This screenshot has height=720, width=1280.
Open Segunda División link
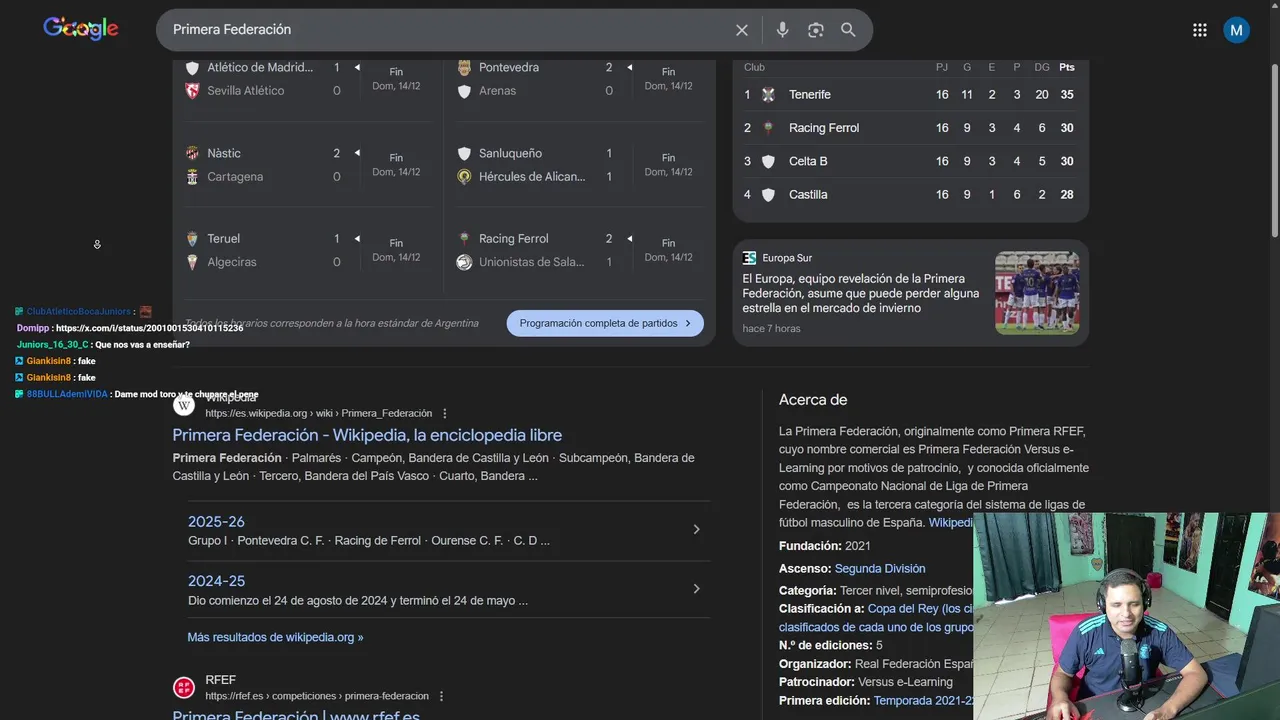880,569
